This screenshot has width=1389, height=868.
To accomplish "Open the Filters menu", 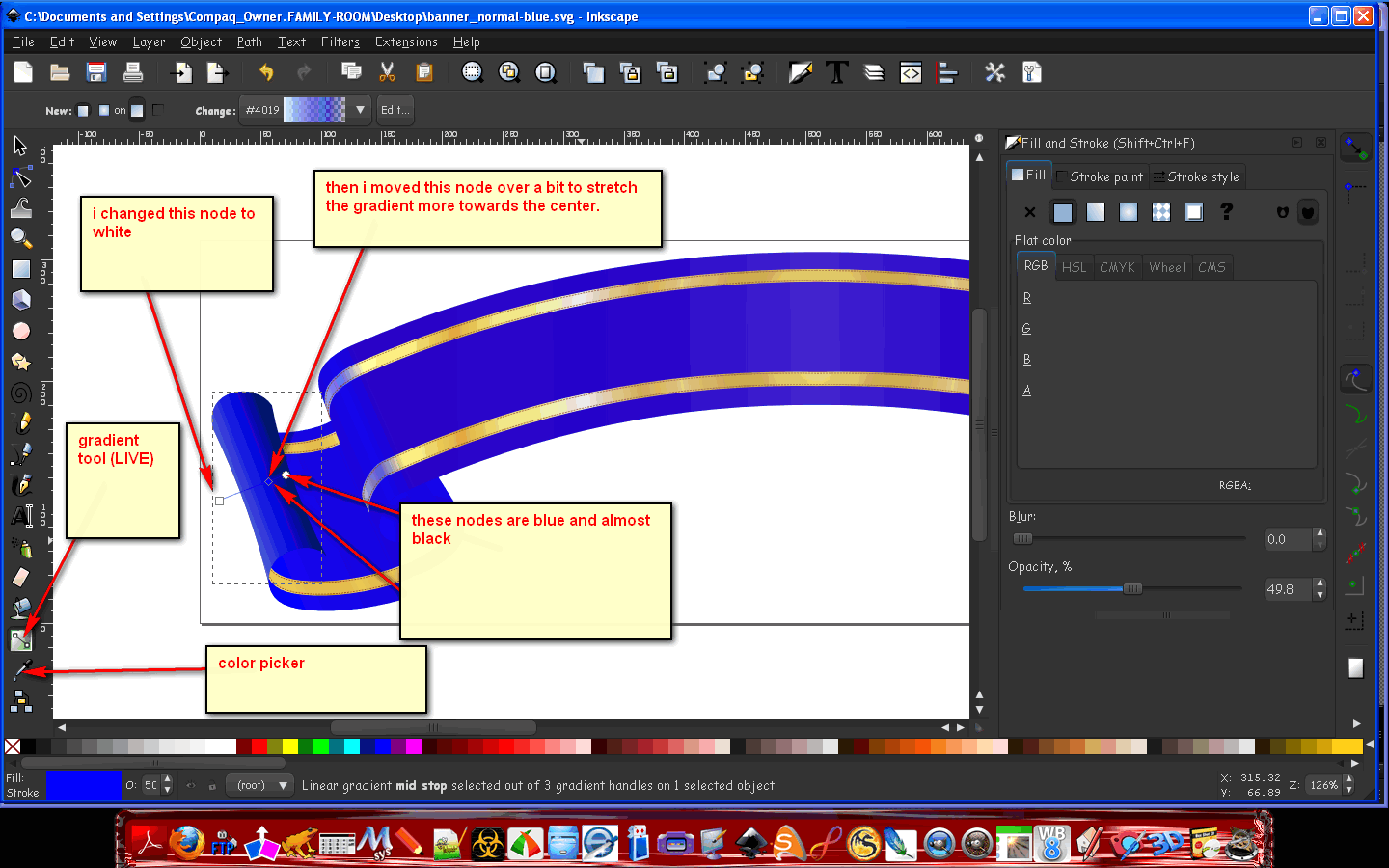I will point(340,42).
